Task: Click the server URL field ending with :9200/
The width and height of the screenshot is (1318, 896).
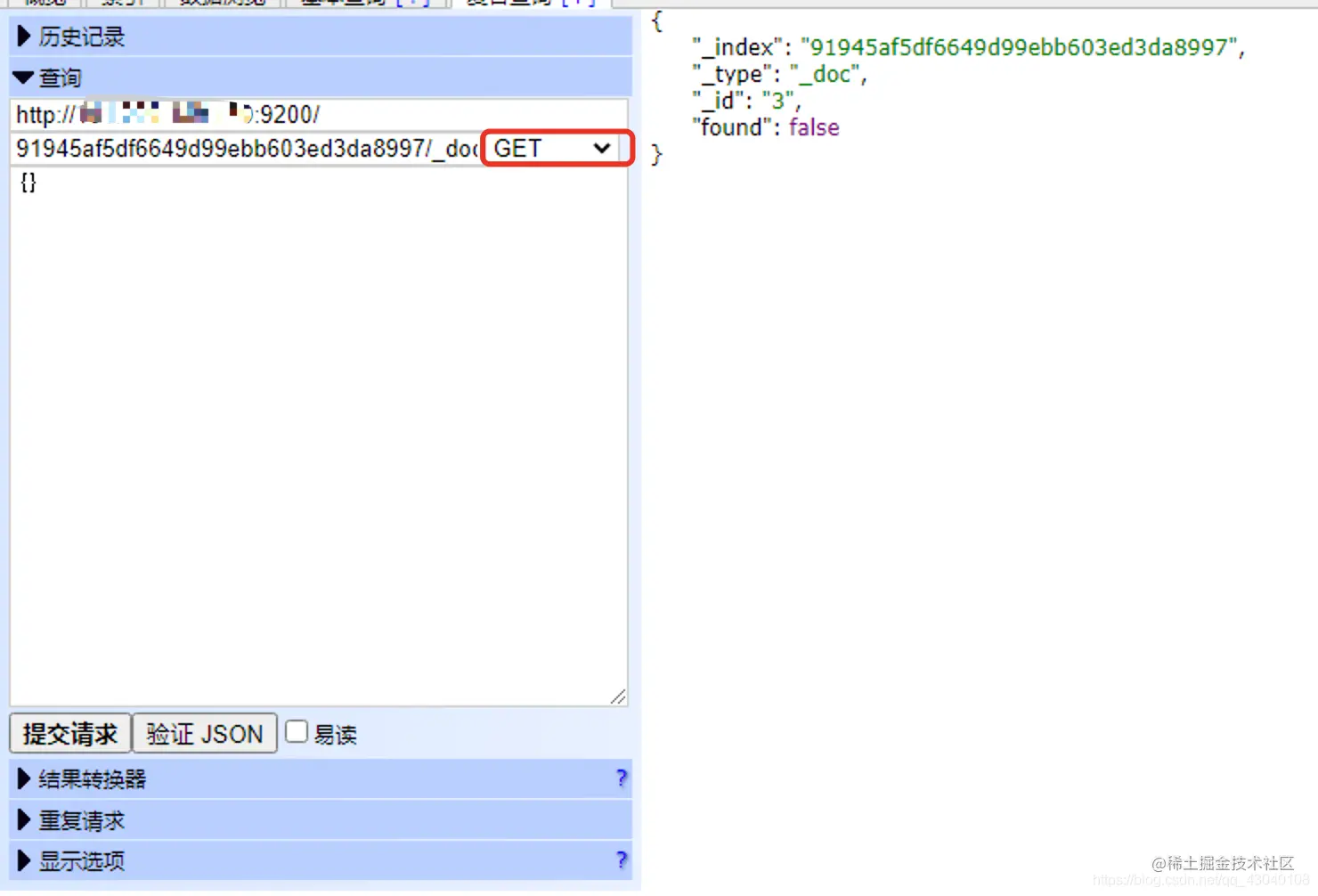Action: pos(319,115)
